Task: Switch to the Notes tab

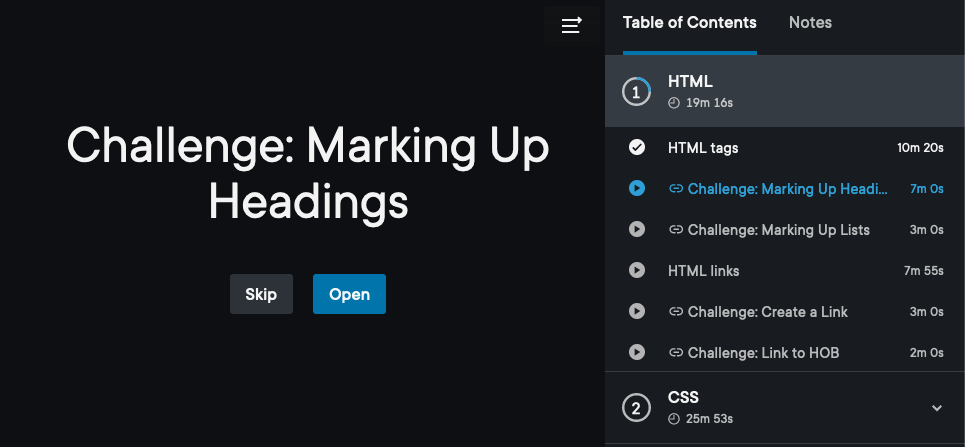Action: coord(810,23)
